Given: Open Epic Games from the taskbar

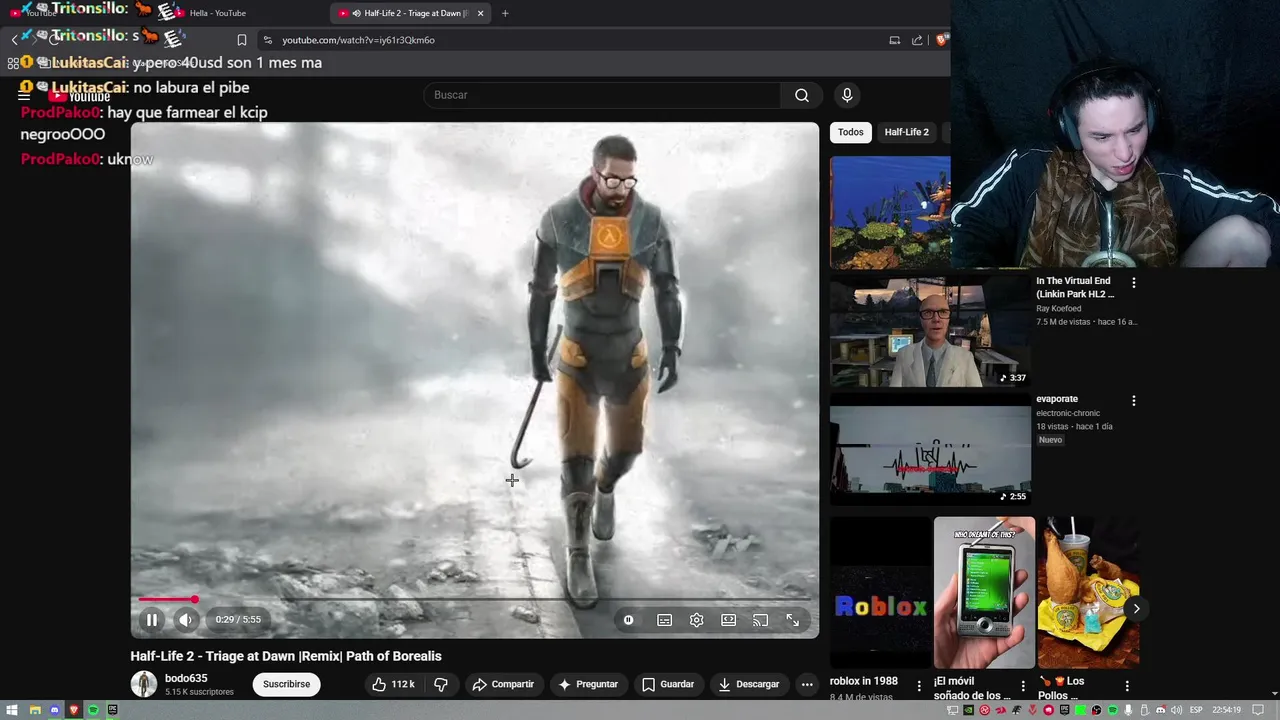Looking at the screenshot, I should pos(113,710).
